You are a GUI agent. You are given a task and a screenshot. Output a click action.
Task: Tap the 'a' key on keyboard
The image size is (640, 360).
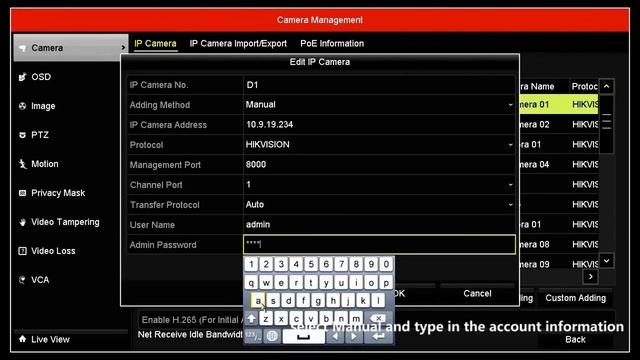[x=258, y=301]
